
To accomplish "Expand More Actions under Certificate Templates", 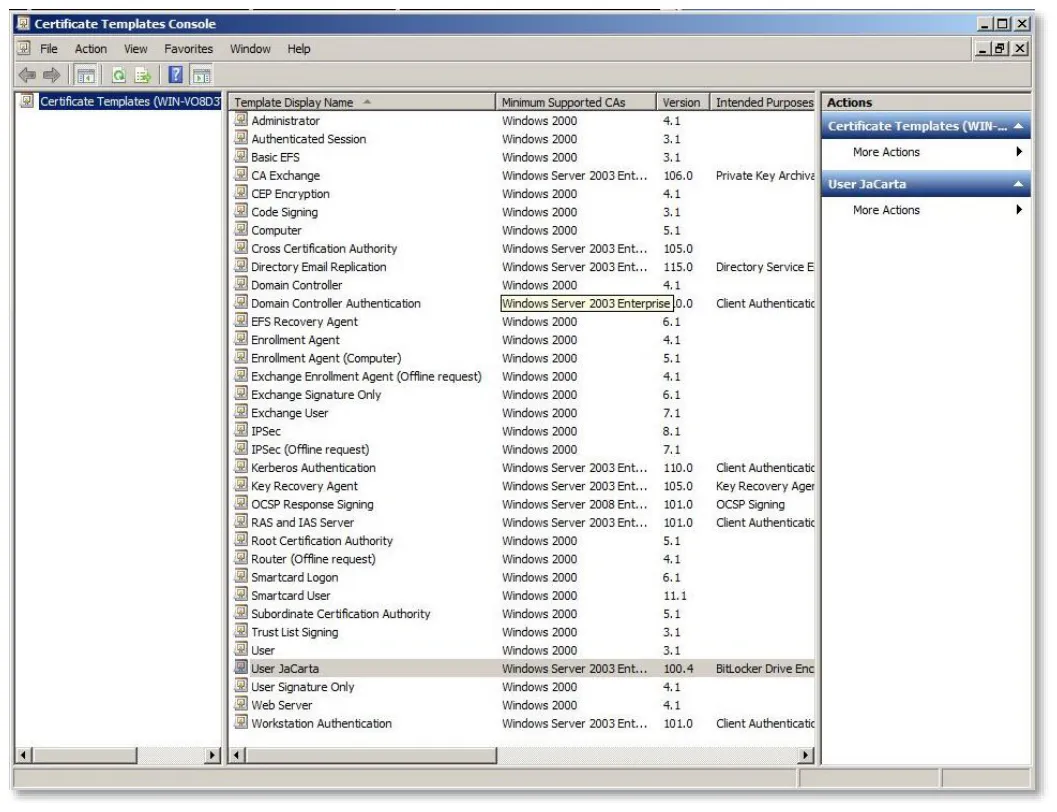I will coord(926,152).
